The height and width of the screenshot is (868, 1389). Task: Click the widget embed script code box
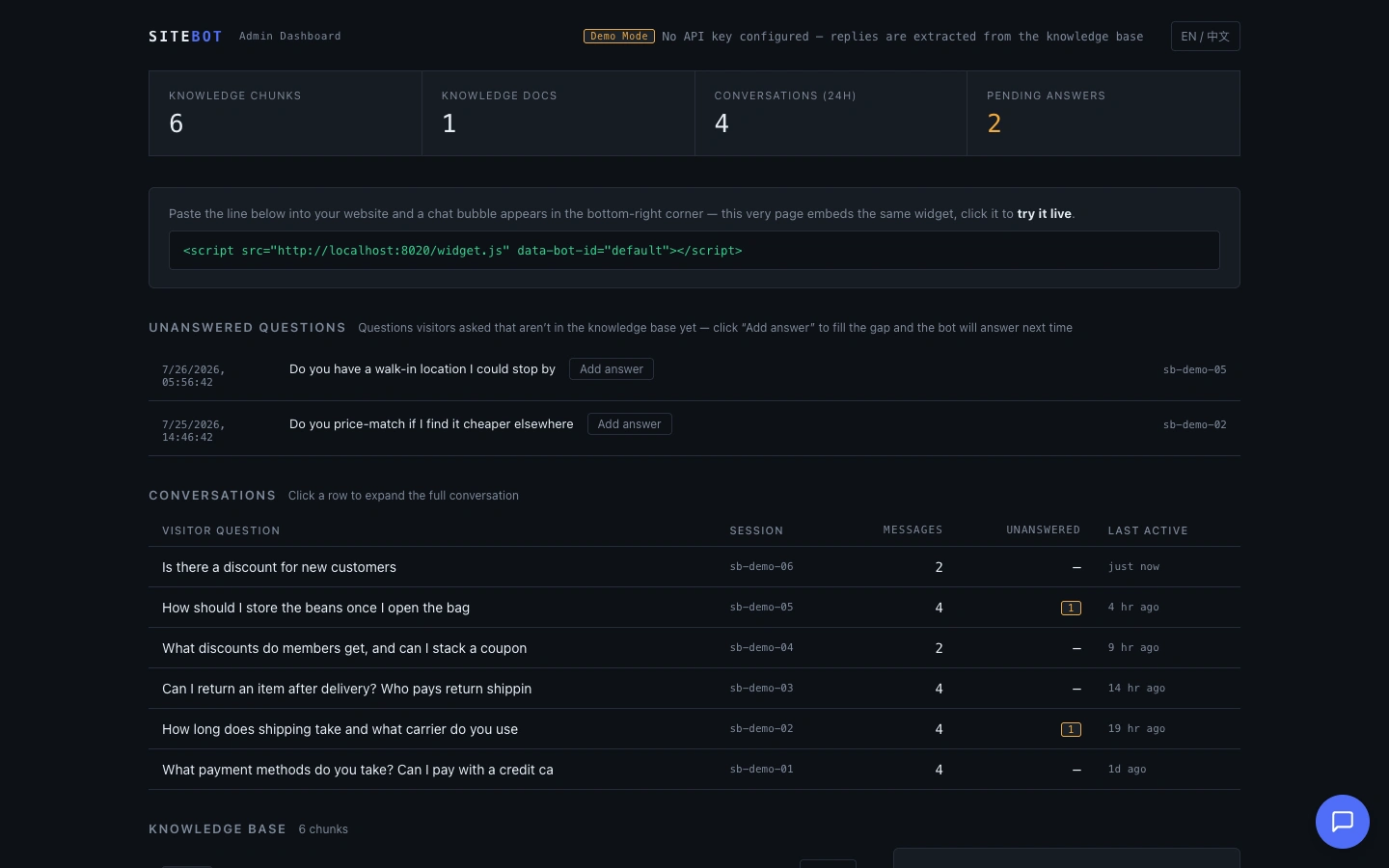[694, 251]
